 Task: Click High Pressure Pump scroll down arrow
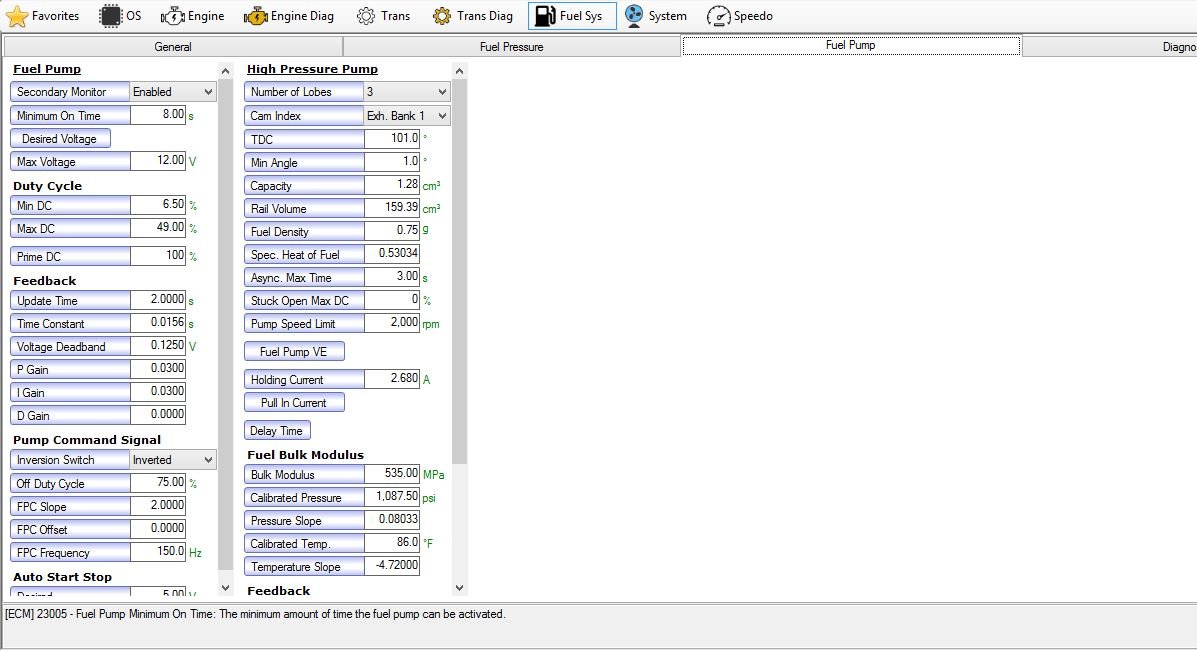(459, 588)
